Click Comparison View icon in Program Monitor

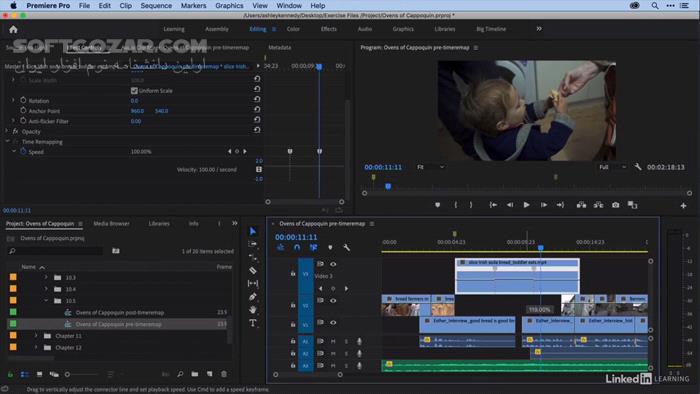click(633, 205)
